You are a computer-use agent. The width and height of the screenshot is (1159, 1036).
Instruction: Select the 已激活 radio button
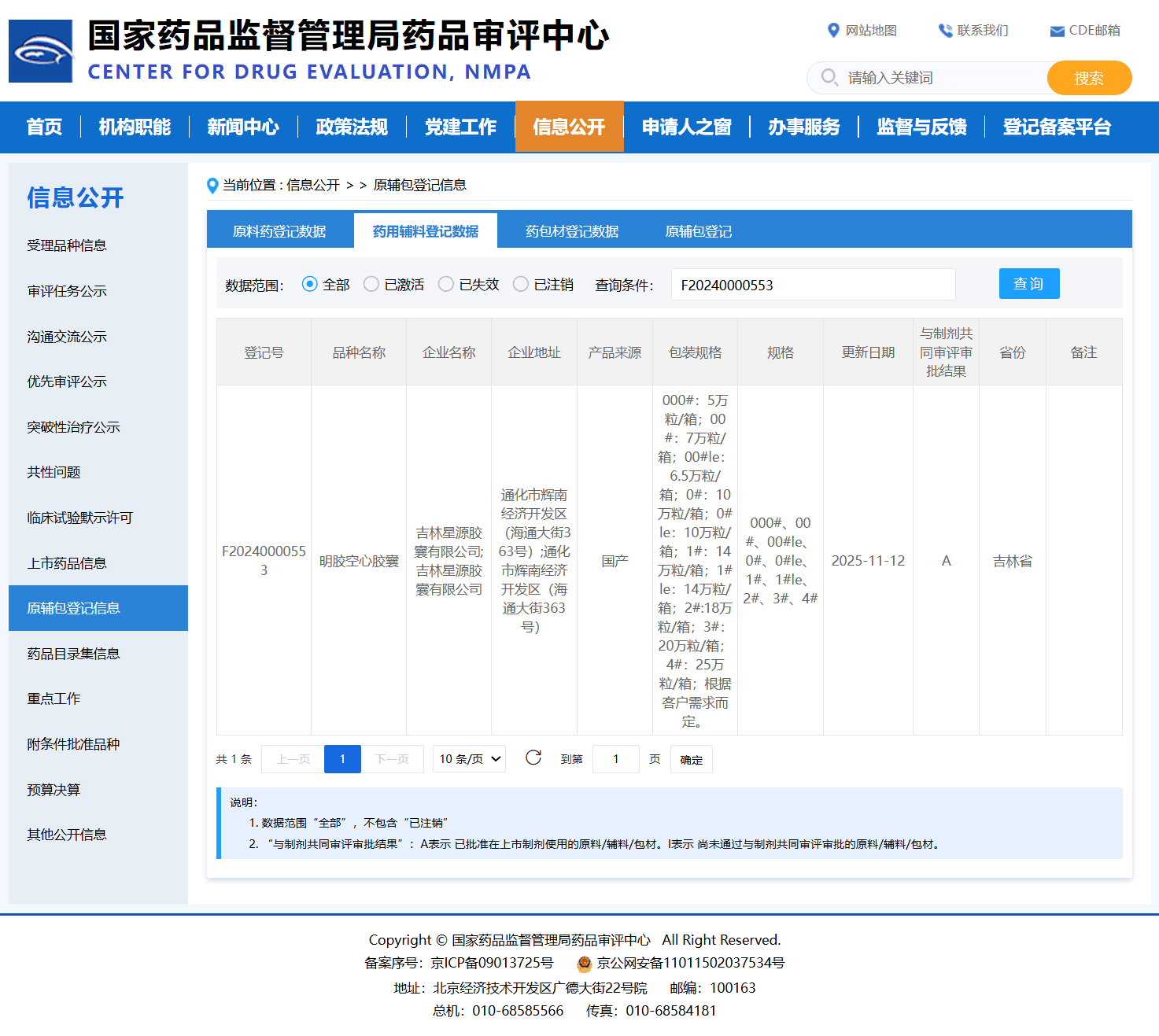tap(371, 284)
